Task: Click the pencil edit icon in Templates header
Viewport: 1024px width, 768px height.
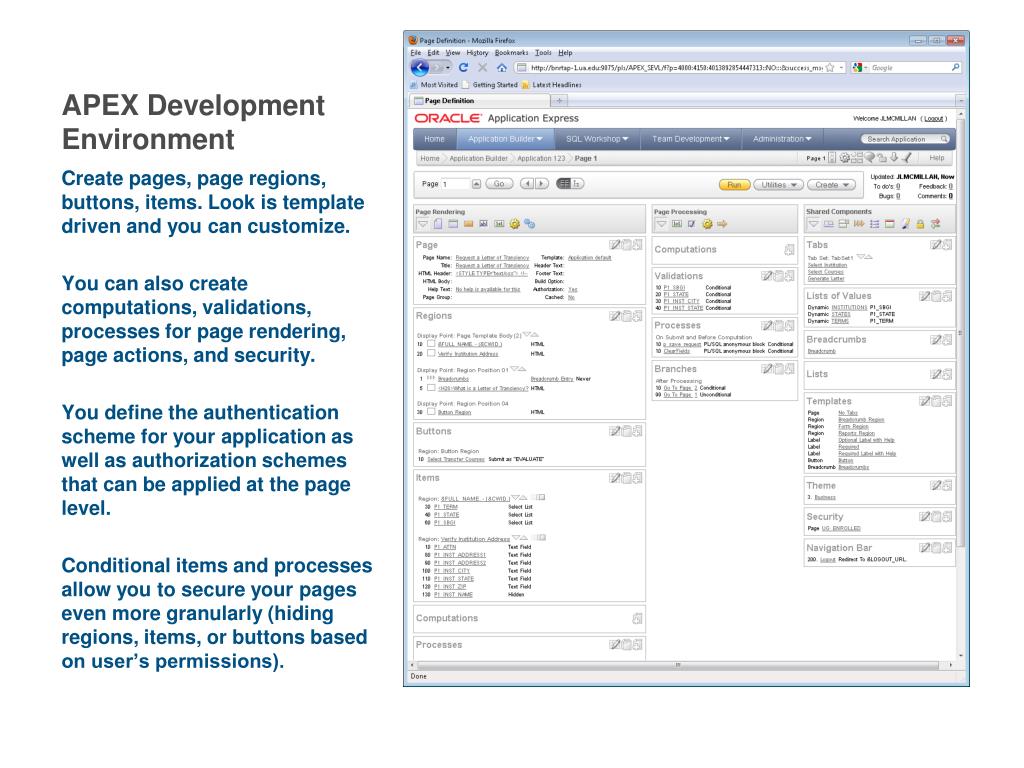Action: point(925,401)
